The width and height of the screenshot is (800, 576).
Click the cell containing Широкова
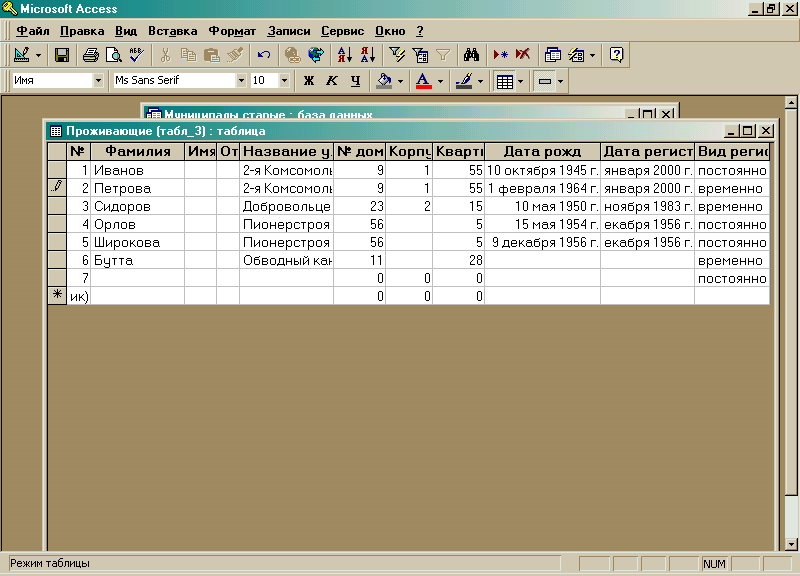pyautogui.click(x=138, y=242)
